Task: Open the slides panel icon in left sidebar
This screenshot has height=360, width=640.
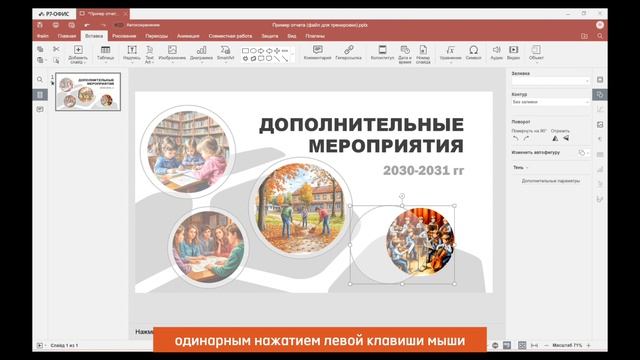Action: (x=40, y=95)
